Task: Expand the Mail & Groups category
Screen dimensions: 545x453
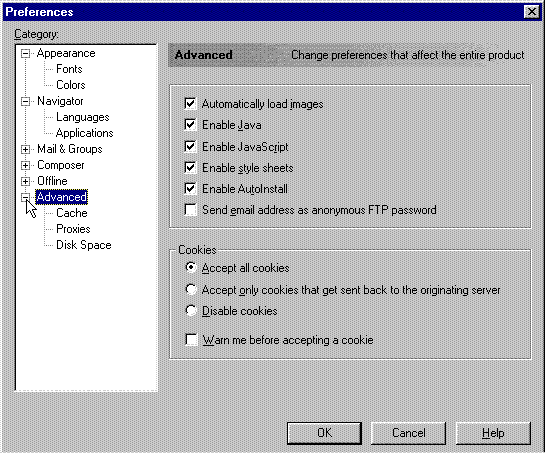Action: click(x=25, y=149)
